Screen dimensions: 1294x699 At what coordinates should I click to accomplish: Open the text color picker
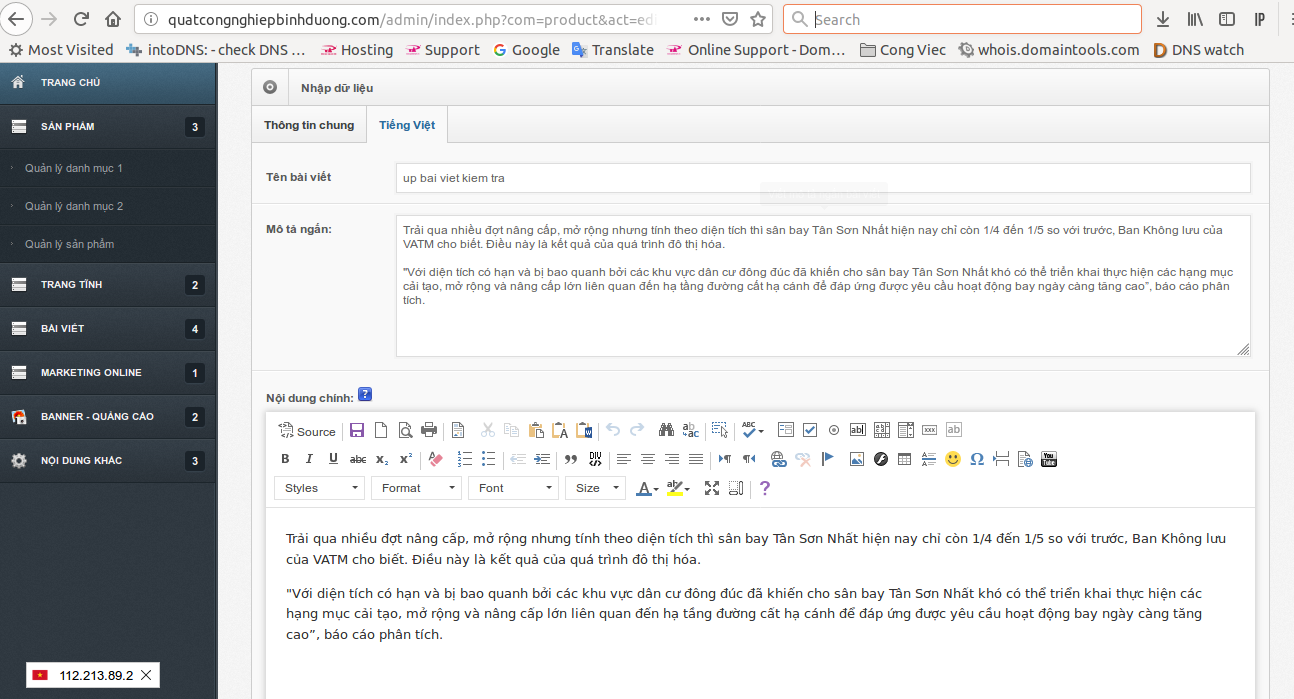(648, 488)
